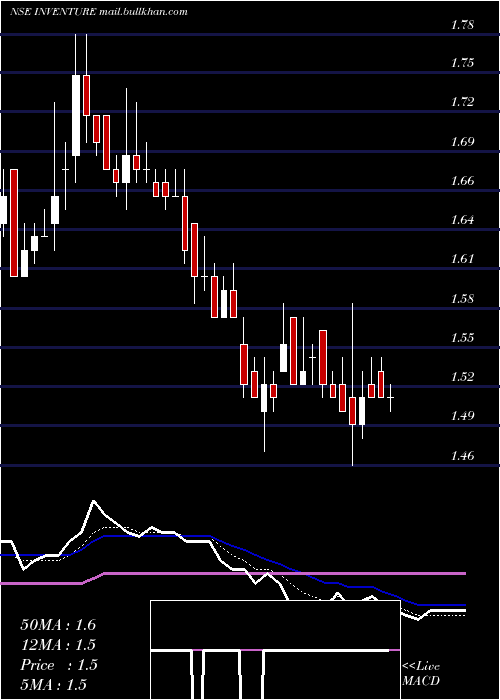The height and width of the screenshot is (700, 500).
Task: Click the NSE INVENTURE mail.bullkhan.com title text
Action: click(x=98, y=12)
